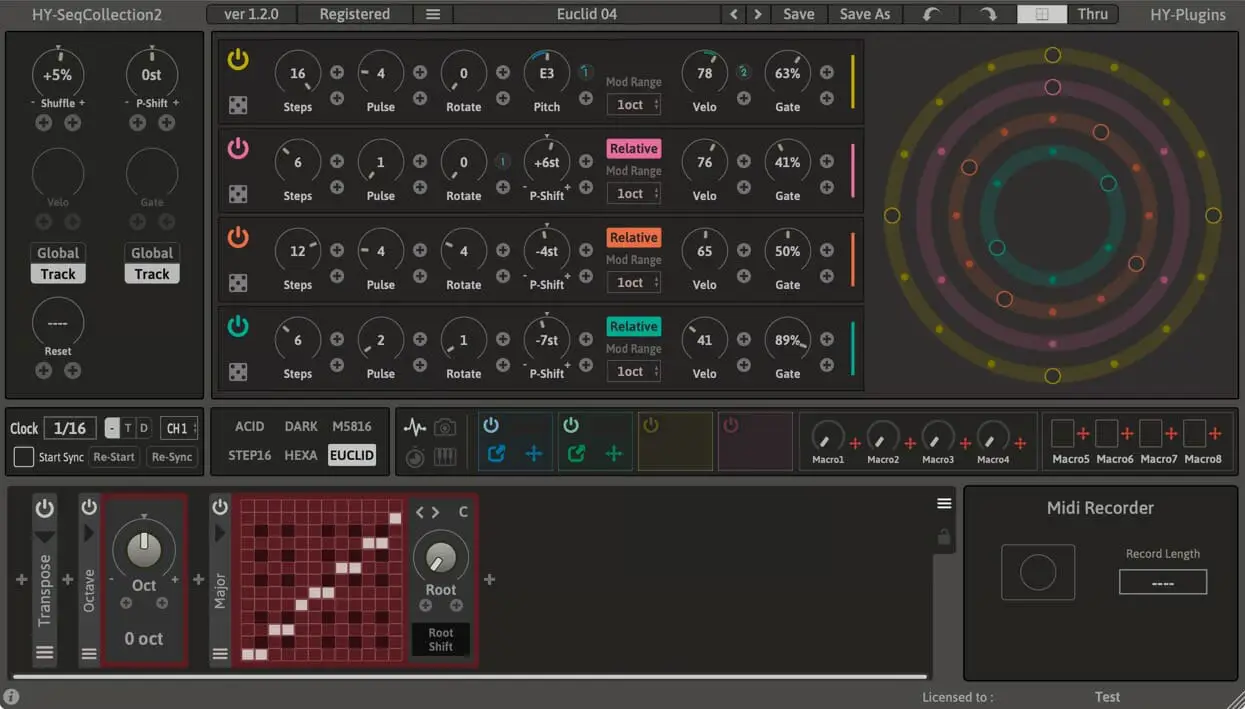The height and width of the screenshot is (709, 1245).
Task: Open the yellow track Mod Range dropdown
Action: tap(633, 104)
